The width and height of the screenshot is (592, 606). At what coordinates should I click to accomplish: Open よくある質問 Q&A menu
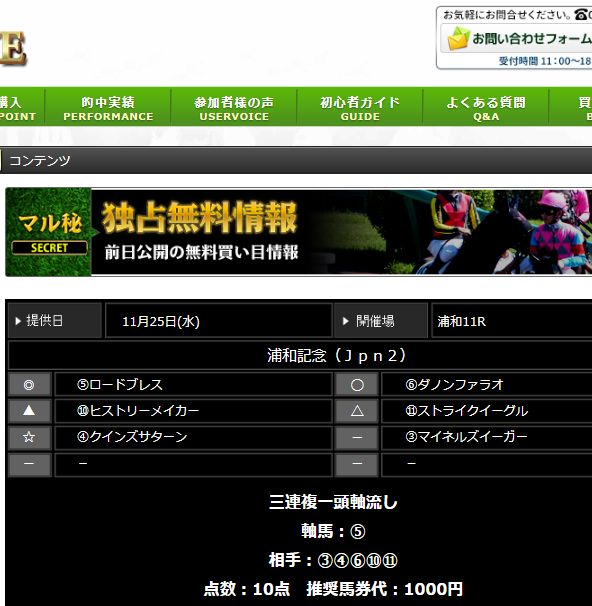pyautogui.click(x=486, y=107)
